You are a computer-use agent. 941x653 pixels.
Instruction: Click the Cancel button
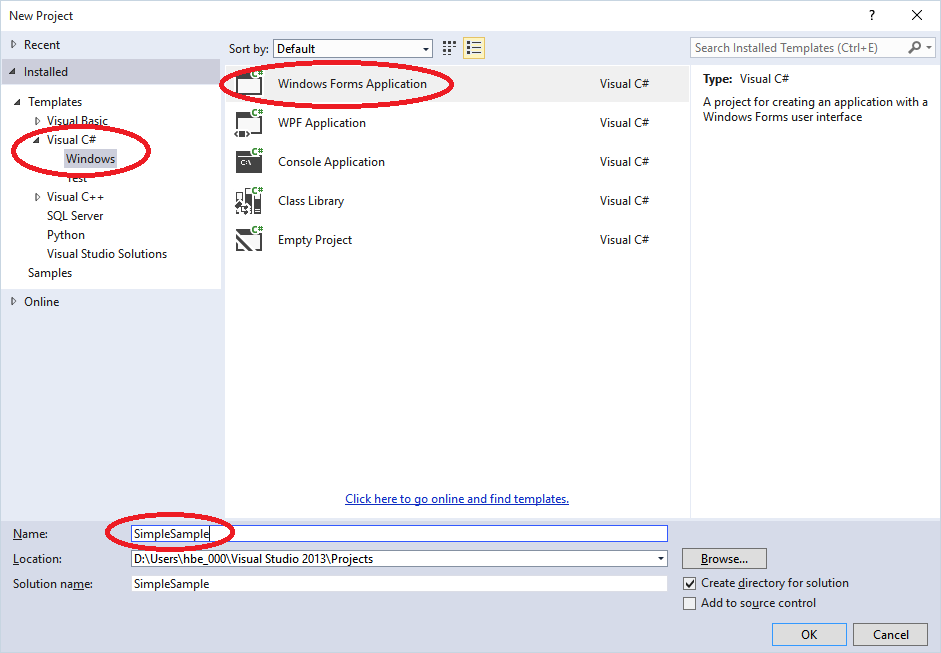coord(891,634)
